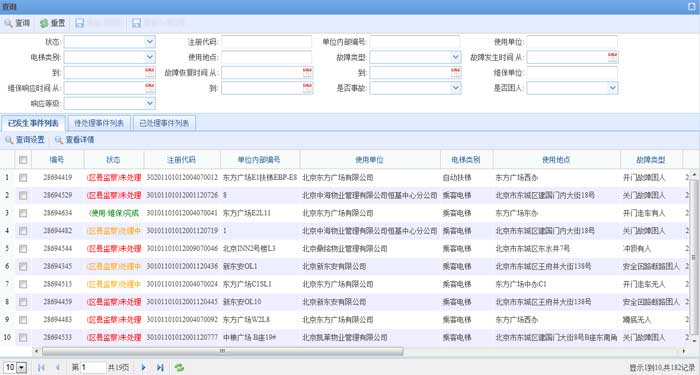Focus the 单位内部编号 input field

point(415,42)
